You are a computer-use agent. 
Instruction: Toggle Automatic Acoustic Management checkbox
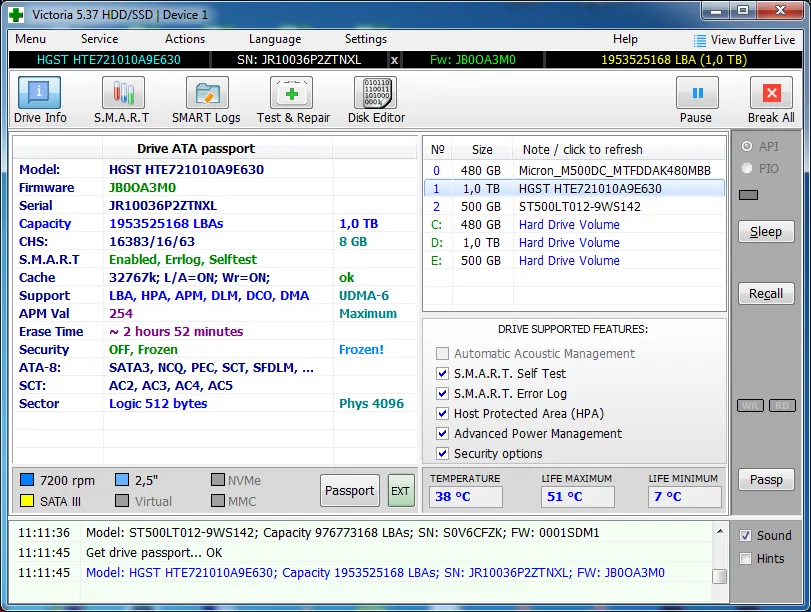(x=442, y=353)
